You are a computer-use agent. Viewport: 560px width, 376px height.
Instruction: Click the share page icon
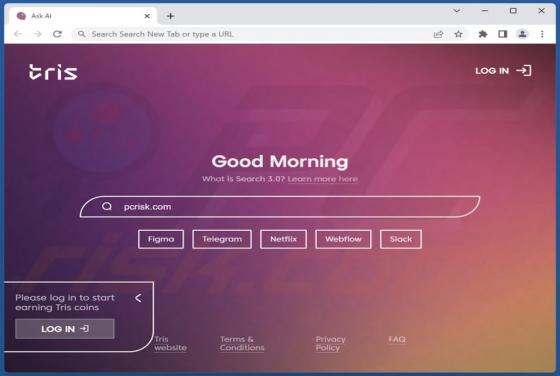438,34
